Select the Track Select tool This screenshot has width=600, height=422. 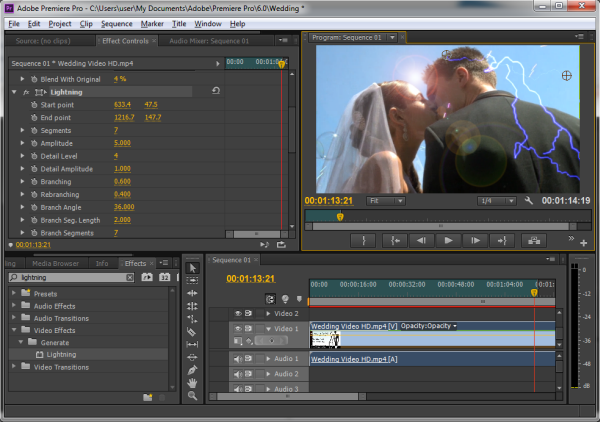click(192, 280)
